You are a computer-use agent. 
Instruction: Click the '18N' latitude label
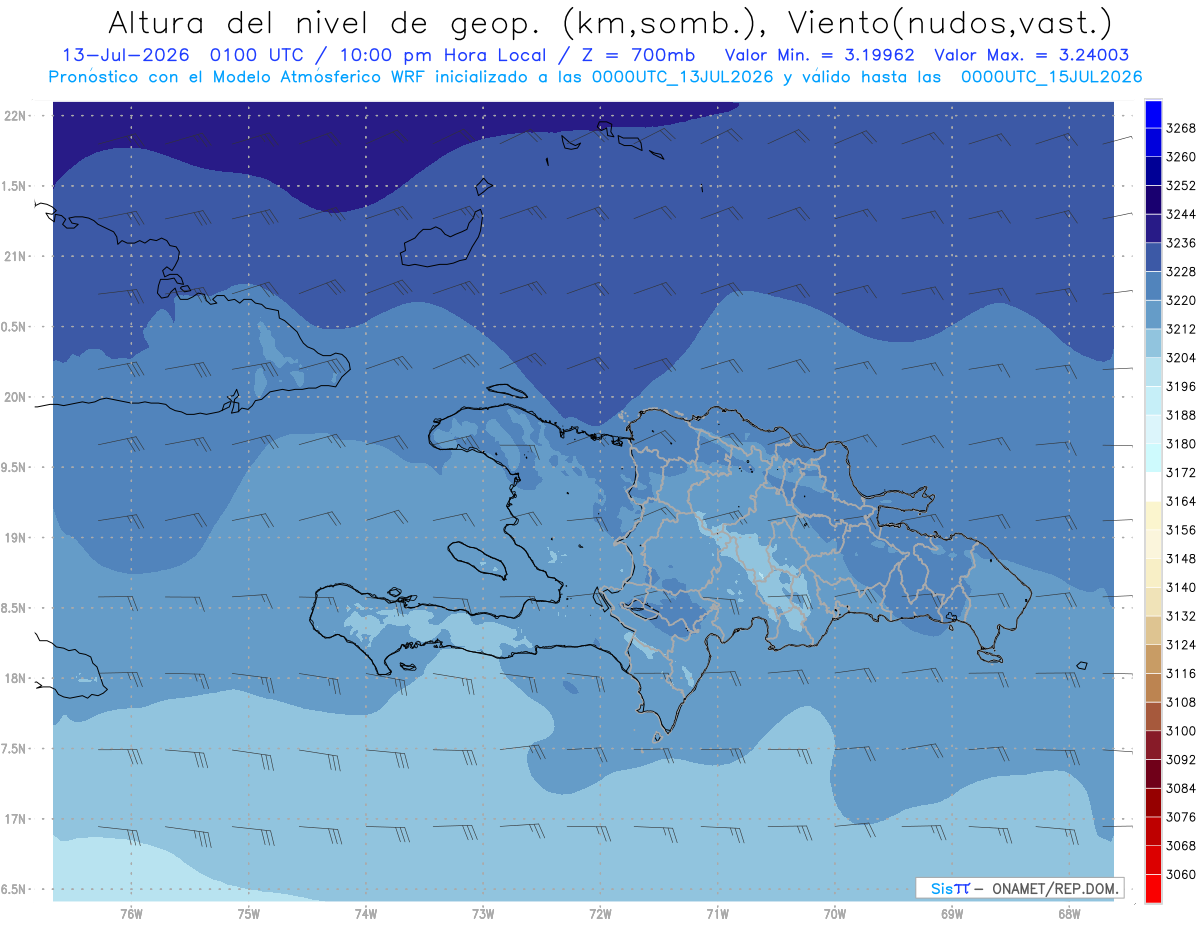click(17, 678)
